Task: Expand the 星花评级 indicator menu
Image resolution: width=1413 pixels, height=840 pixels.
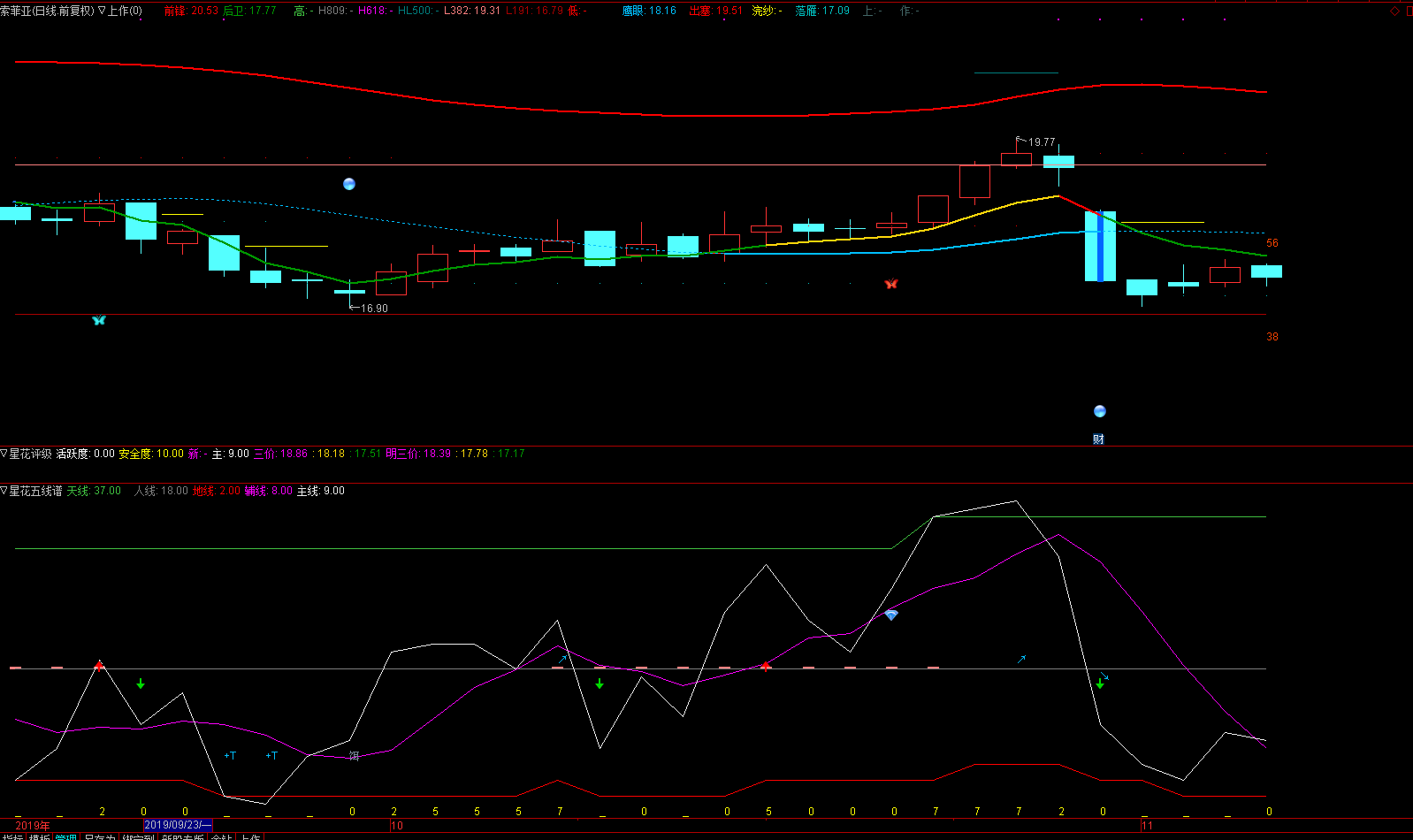Action: (x=4, y=454)
